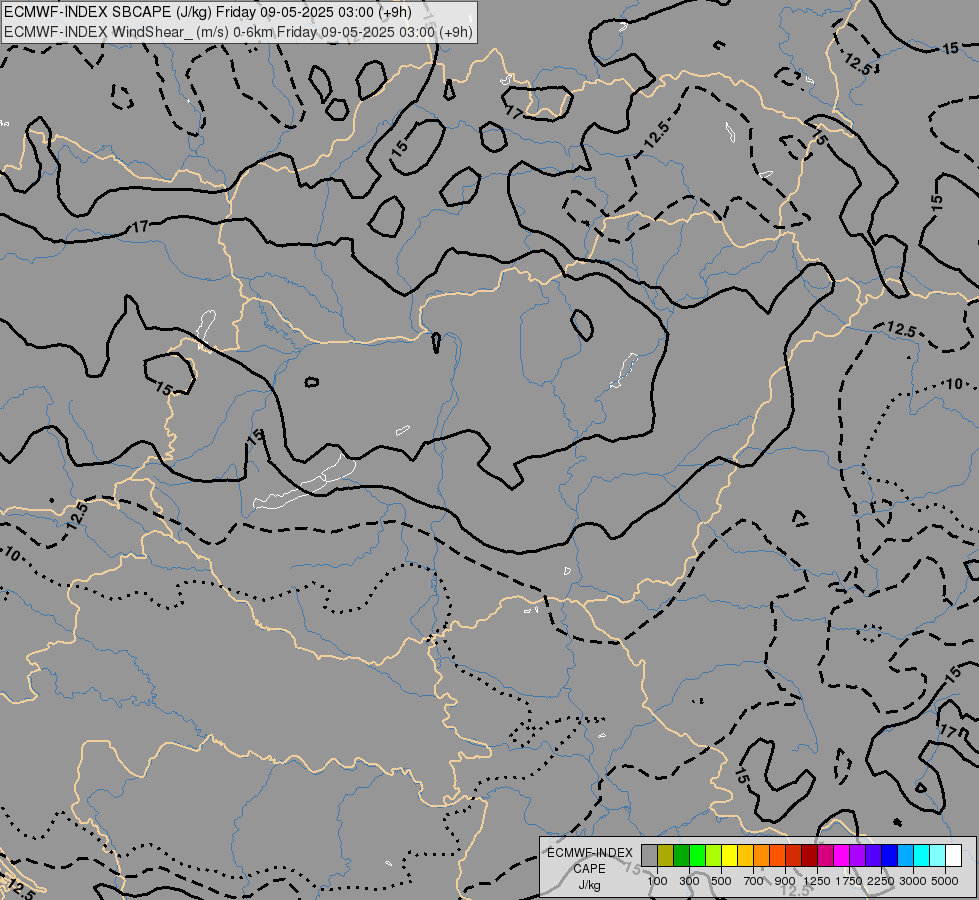979x900 pixels.
Task: Select the indigo violet legend swatch
Action: (873, 855)
